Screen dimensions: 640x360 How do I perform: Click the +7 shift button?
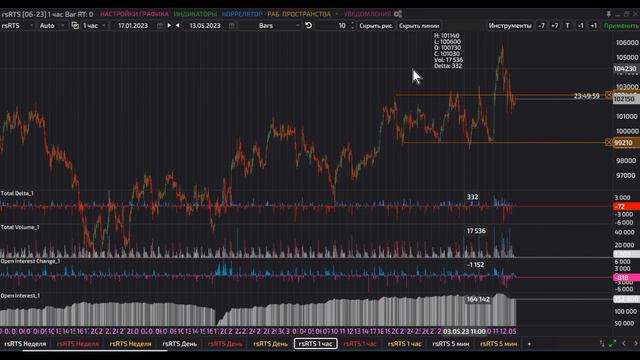(554, 25)
